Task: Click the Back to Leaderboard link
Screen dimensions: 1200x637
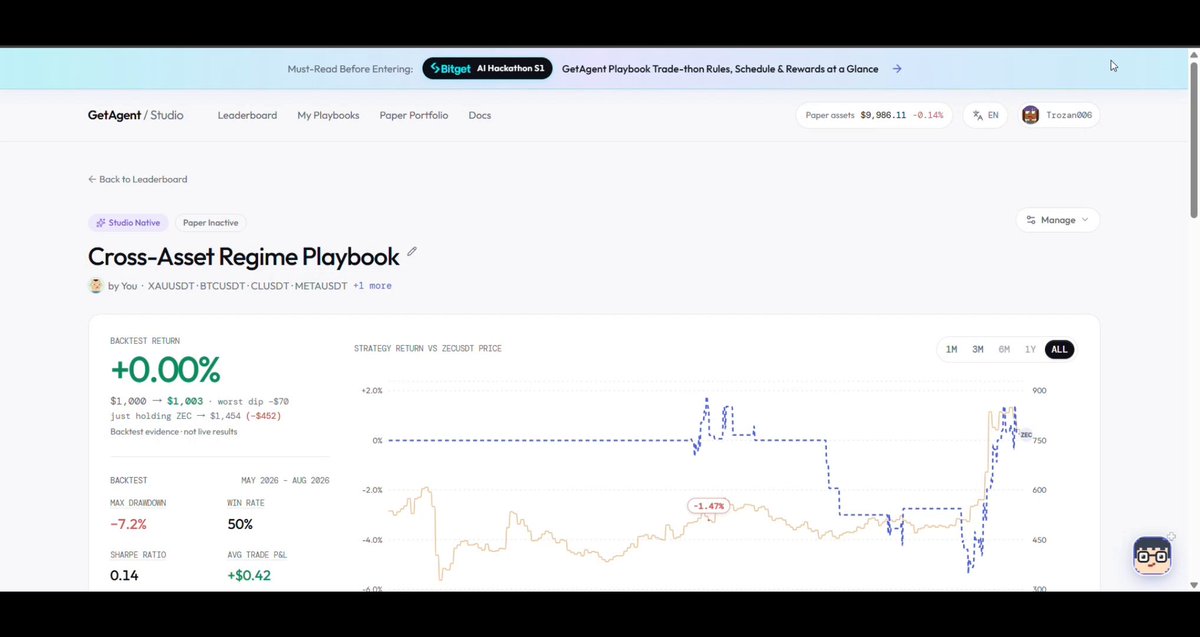Action: [138, 179]
